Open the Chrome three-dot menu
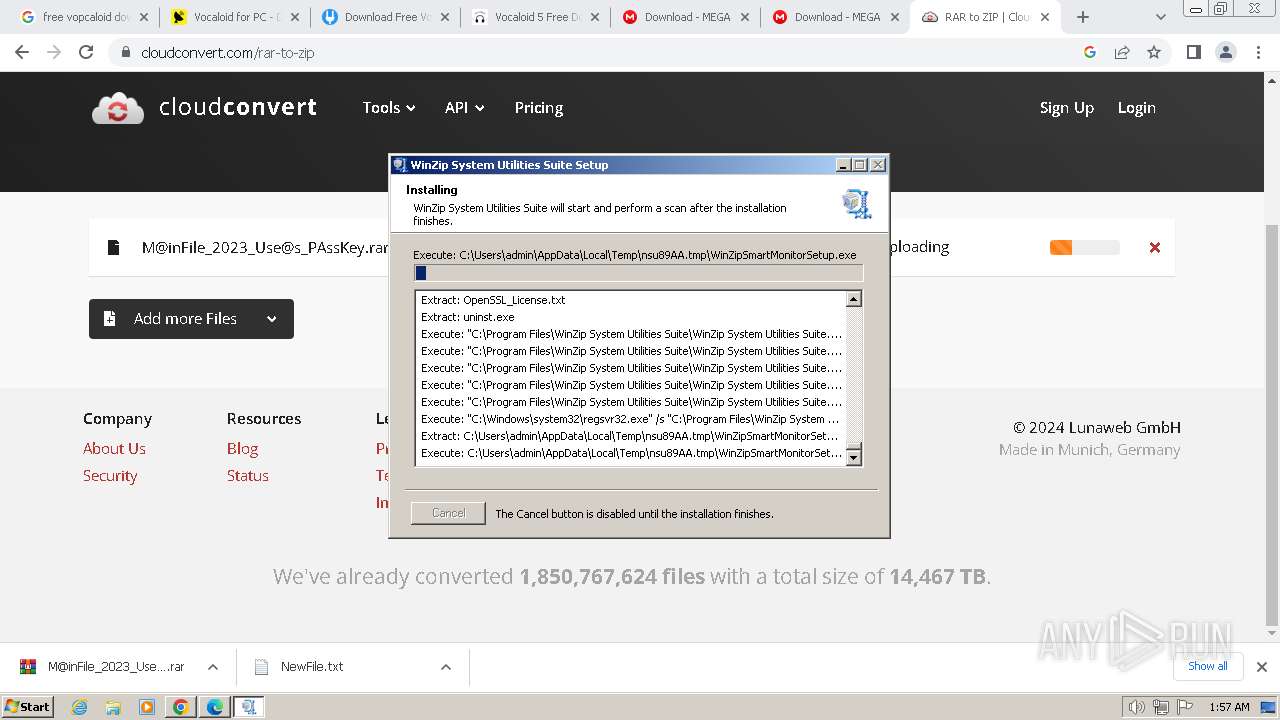Screen dimensions: 1280x720 1258,52
